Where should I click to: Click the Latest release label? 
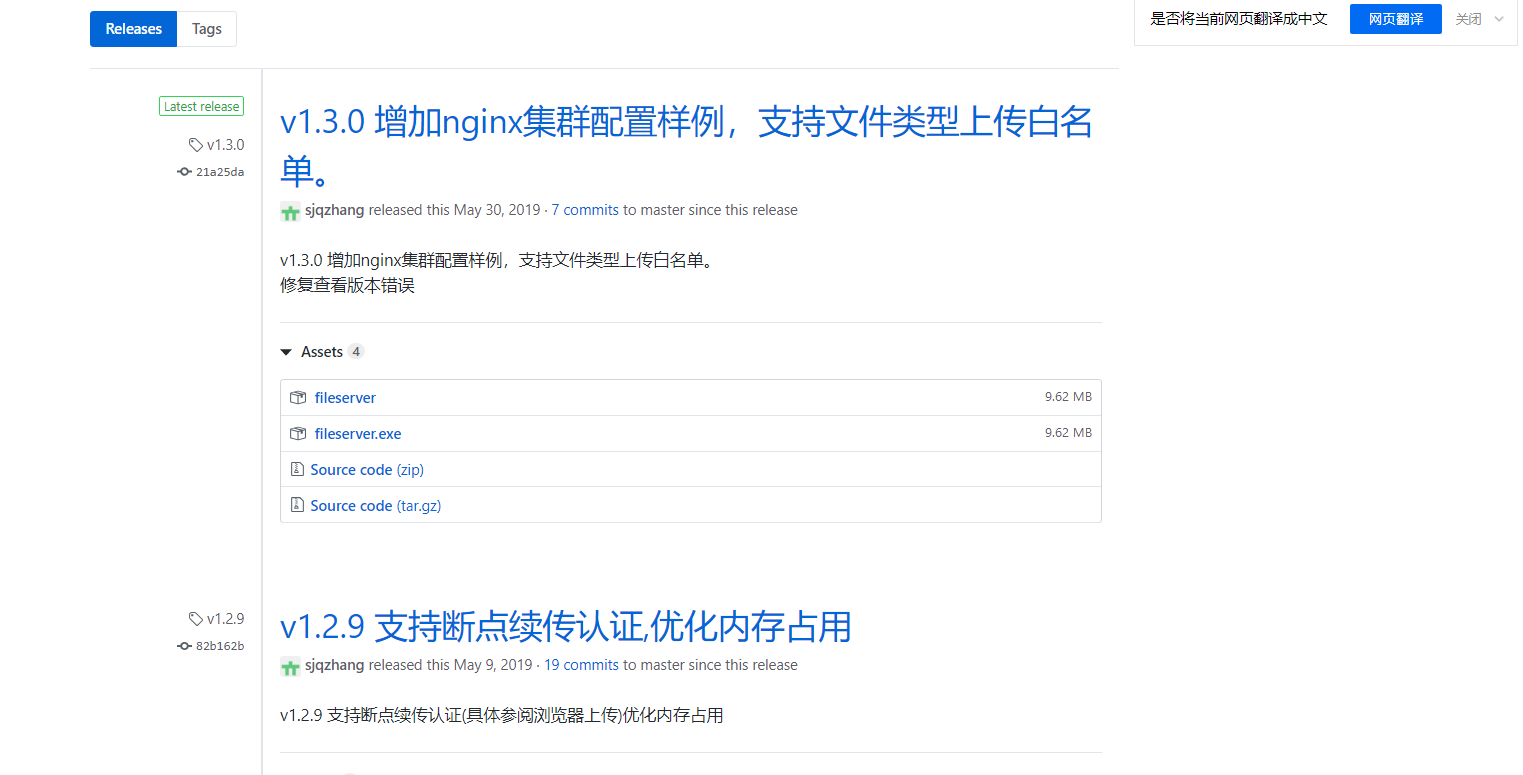pos(201,105)
